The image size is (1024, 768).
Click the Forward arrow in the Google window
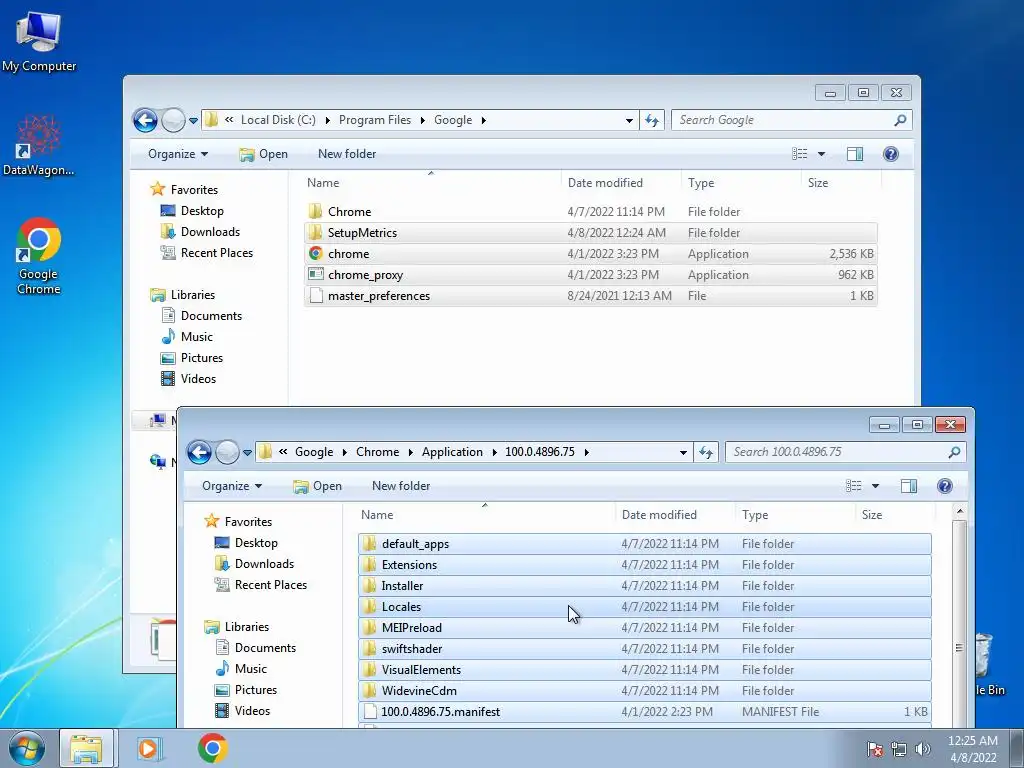(173, 120)
